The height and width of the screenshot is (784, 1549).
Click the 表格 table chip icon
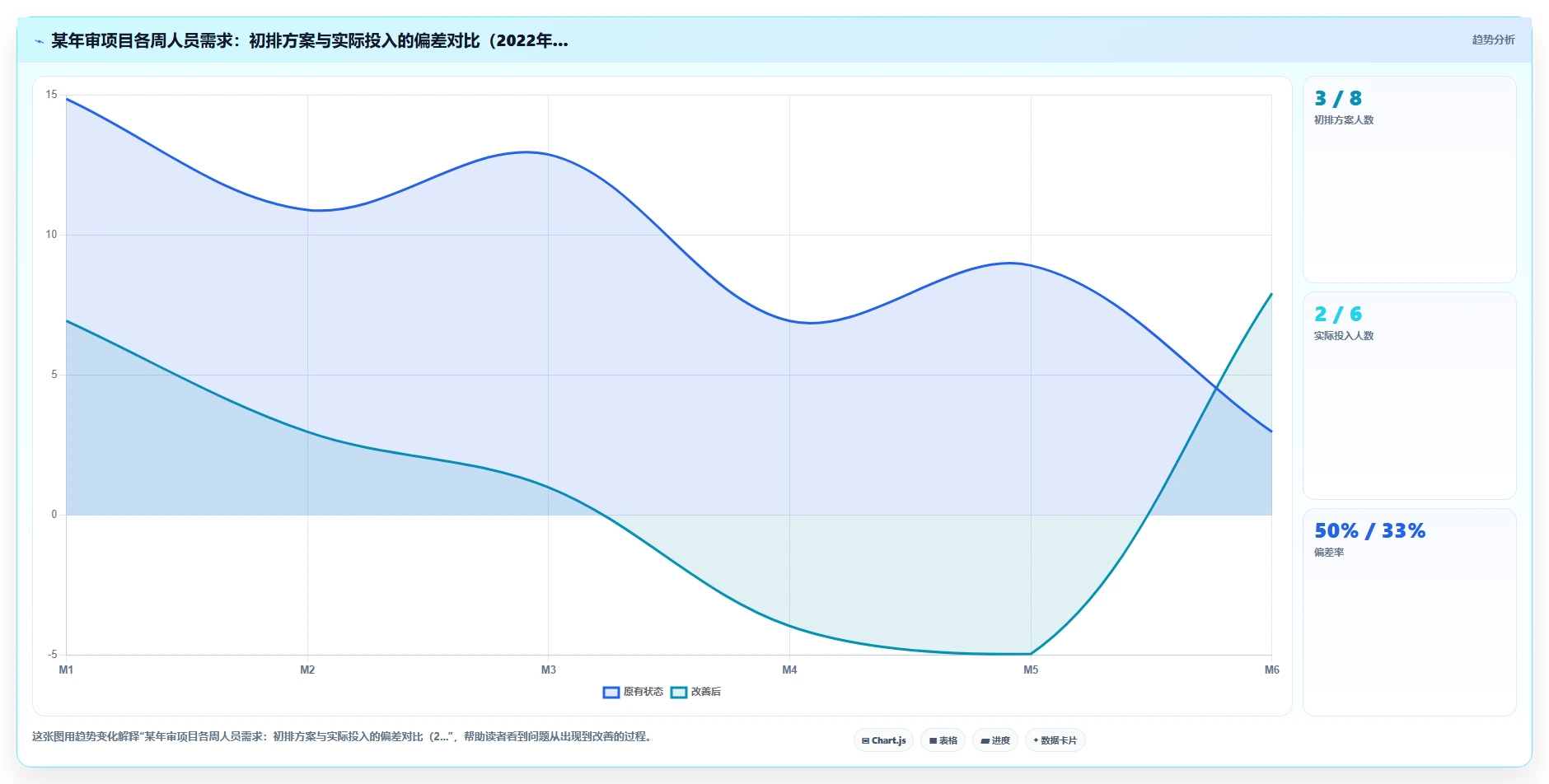(933, 740)
